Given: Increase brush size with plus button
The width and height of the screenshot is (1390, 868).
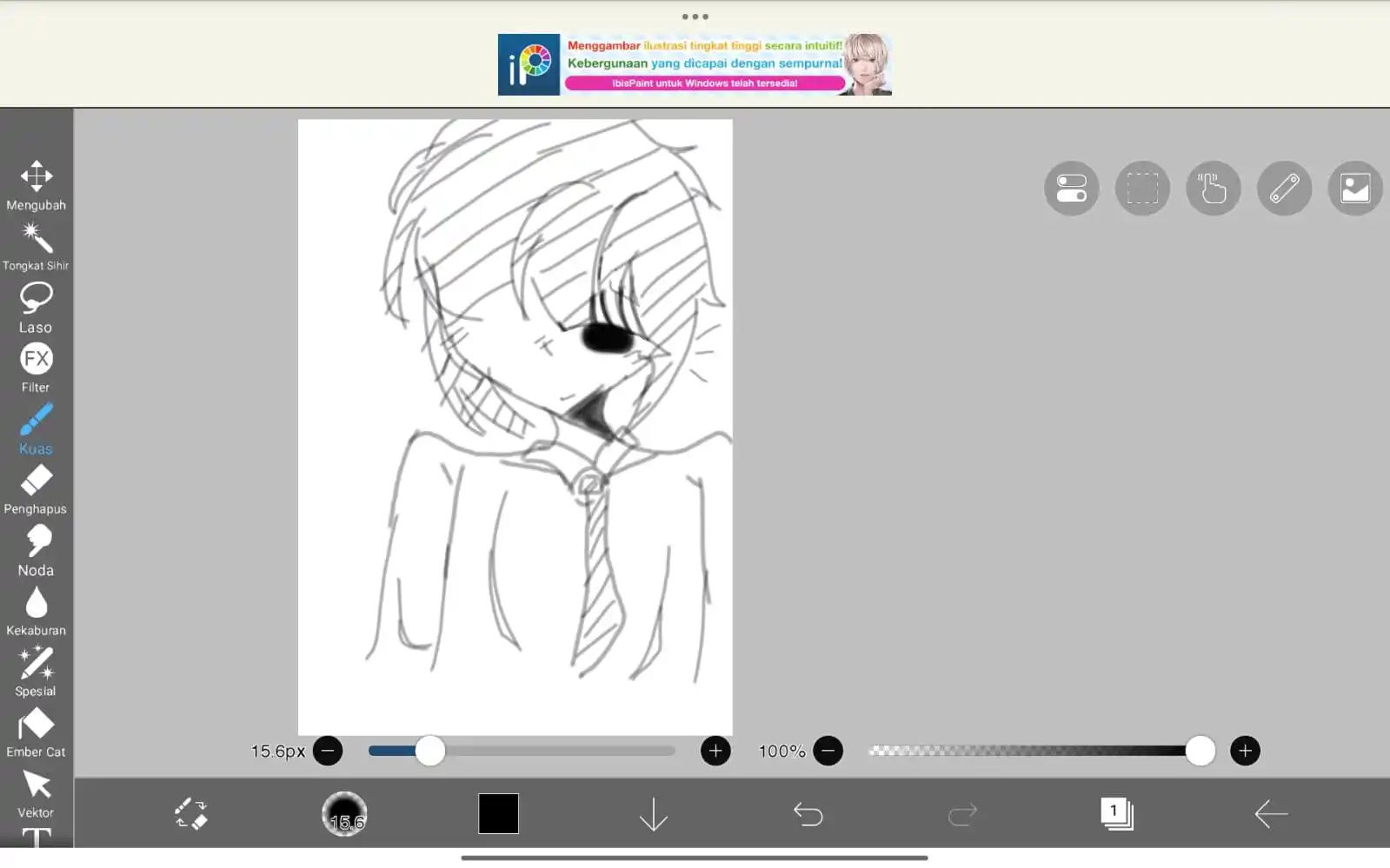Looking at the screenshot, I should (x=715, y=751).
